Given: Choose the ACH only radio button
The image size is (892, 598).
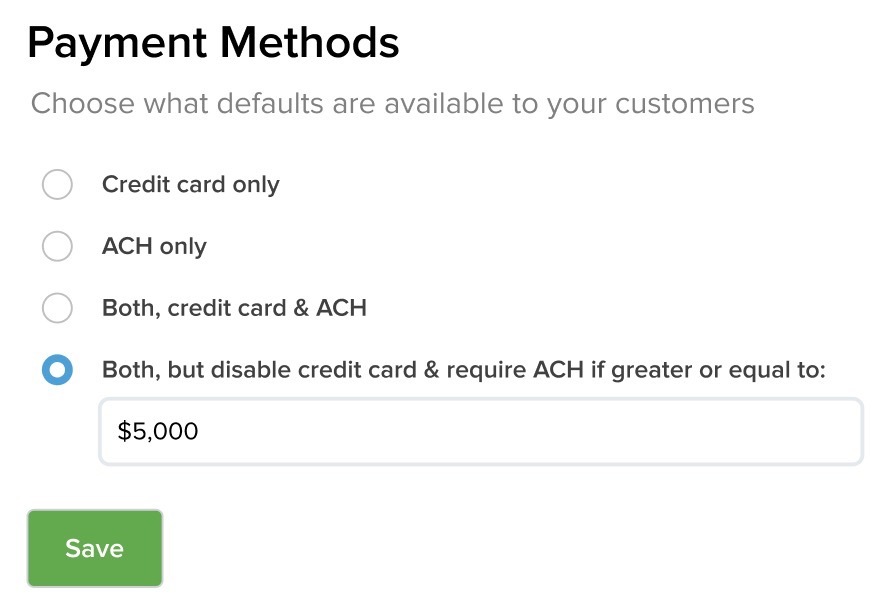Looking at the screenshot, I should pyautogui.click(x=57, y=246).
